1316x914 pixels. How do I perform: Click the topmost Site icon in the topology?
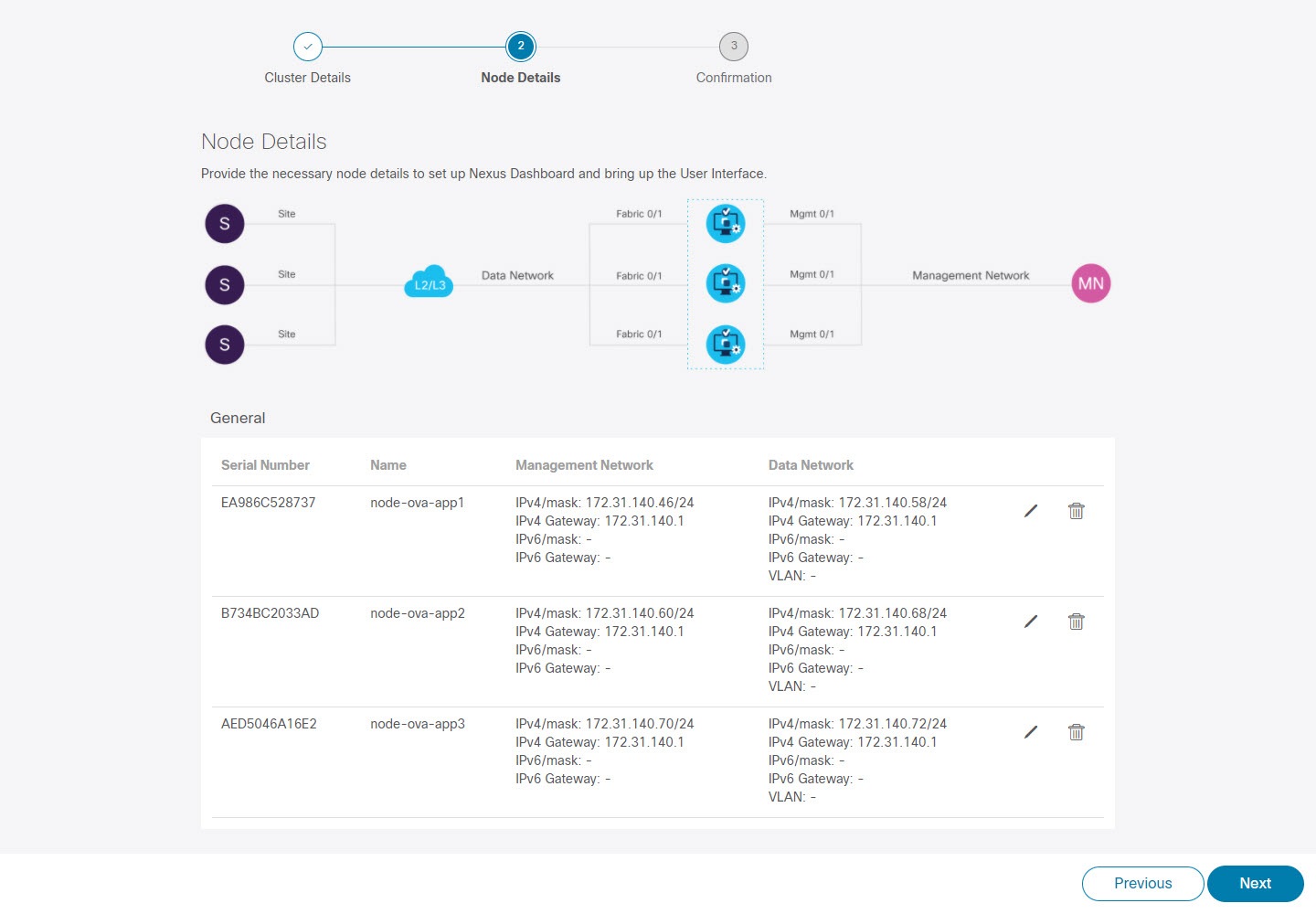pyautogui.click(x=224, y=223)
